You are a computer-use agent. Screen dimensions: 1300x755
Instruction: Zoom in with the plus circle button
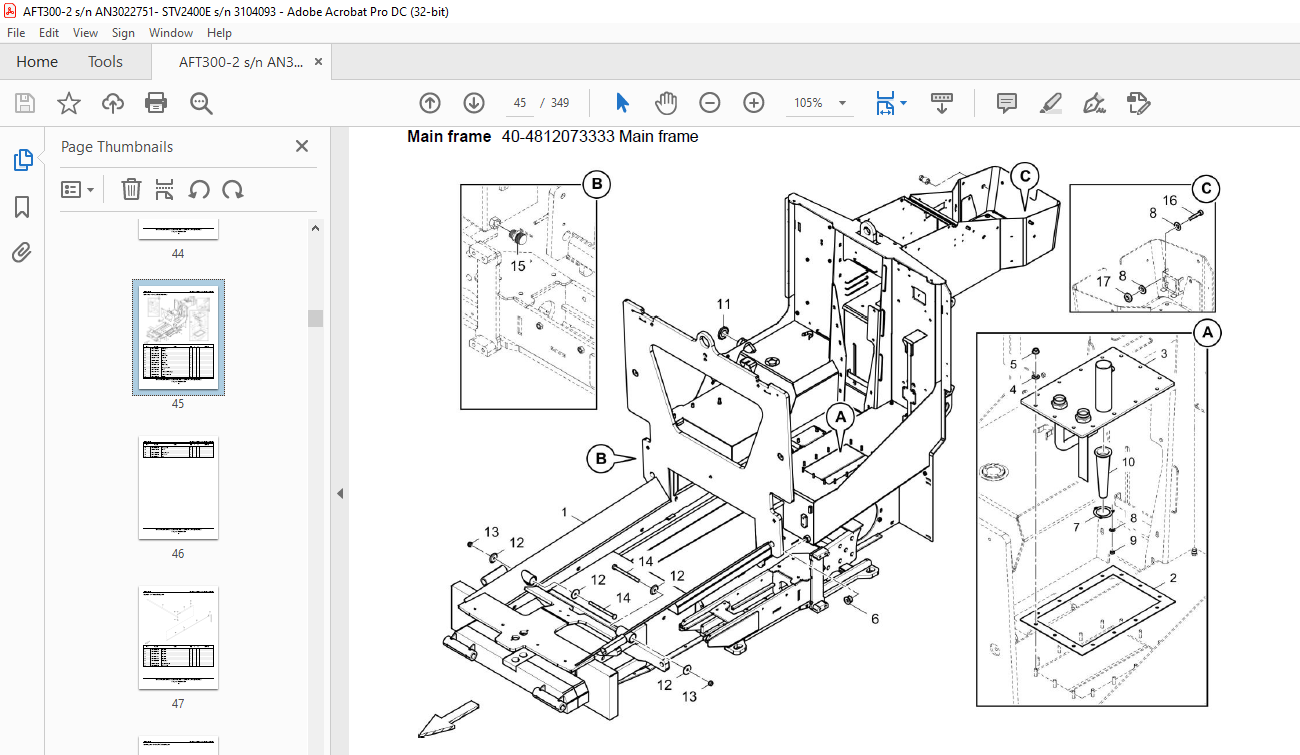[754, 103]
